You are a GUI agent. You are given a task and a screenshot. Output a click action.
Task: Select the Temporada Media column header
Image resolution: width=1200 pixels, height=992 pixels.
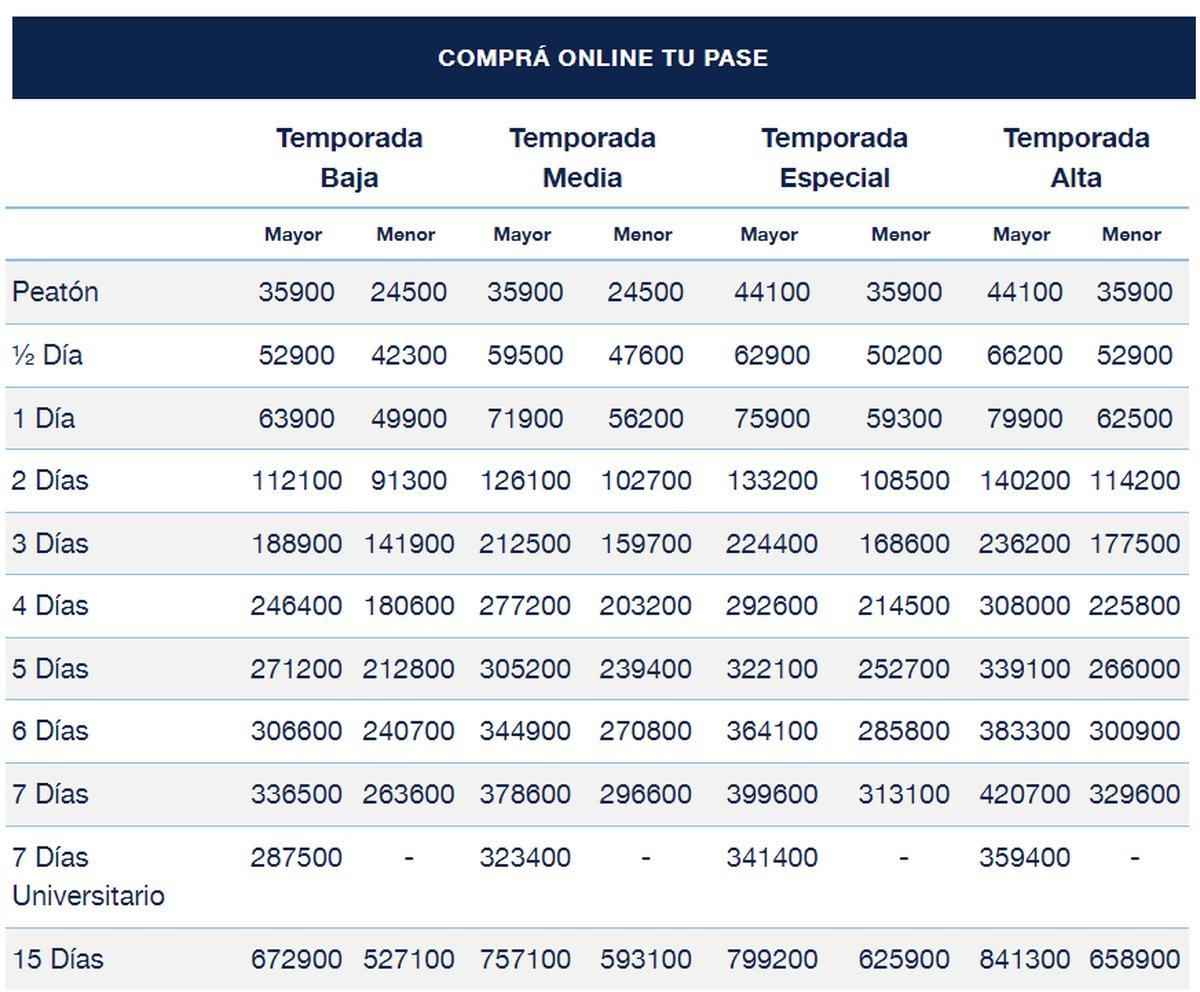582,158
